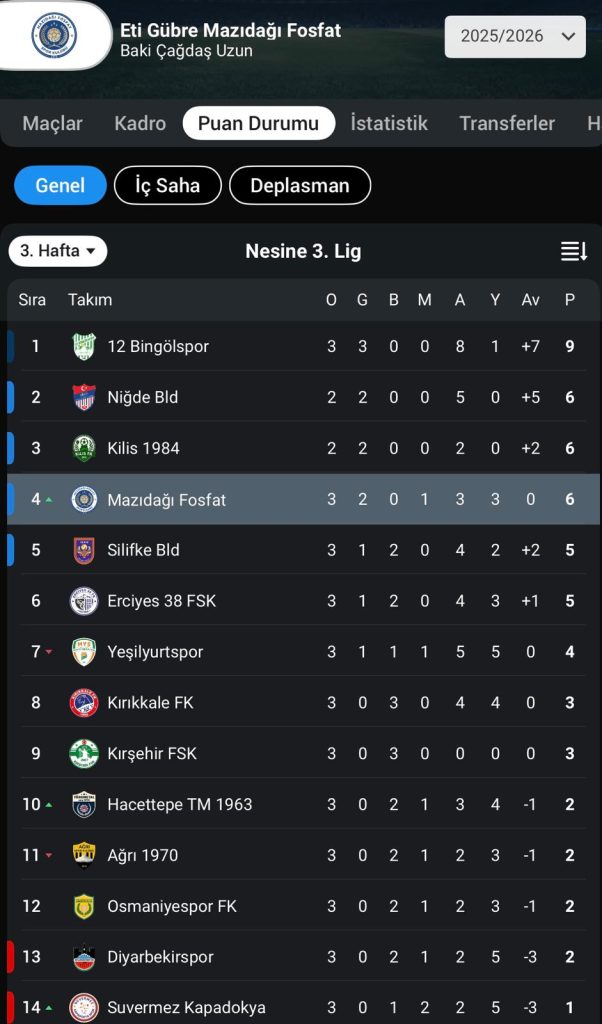Click the Niğde Bld club badge
602x1024 pixels.
coord(85,397)
